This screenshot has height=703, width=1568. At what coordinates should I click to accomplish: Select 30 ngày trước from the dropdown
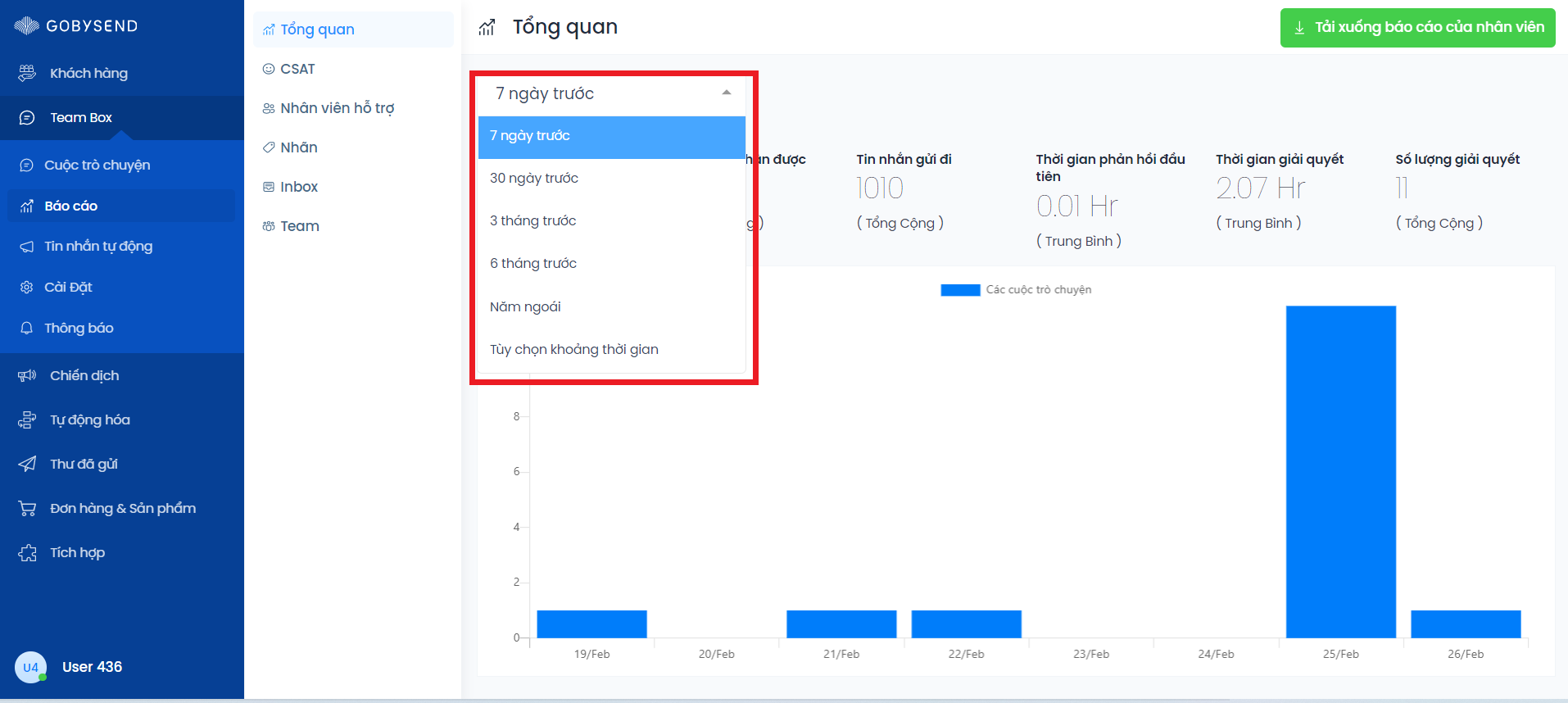pos(534,178)
